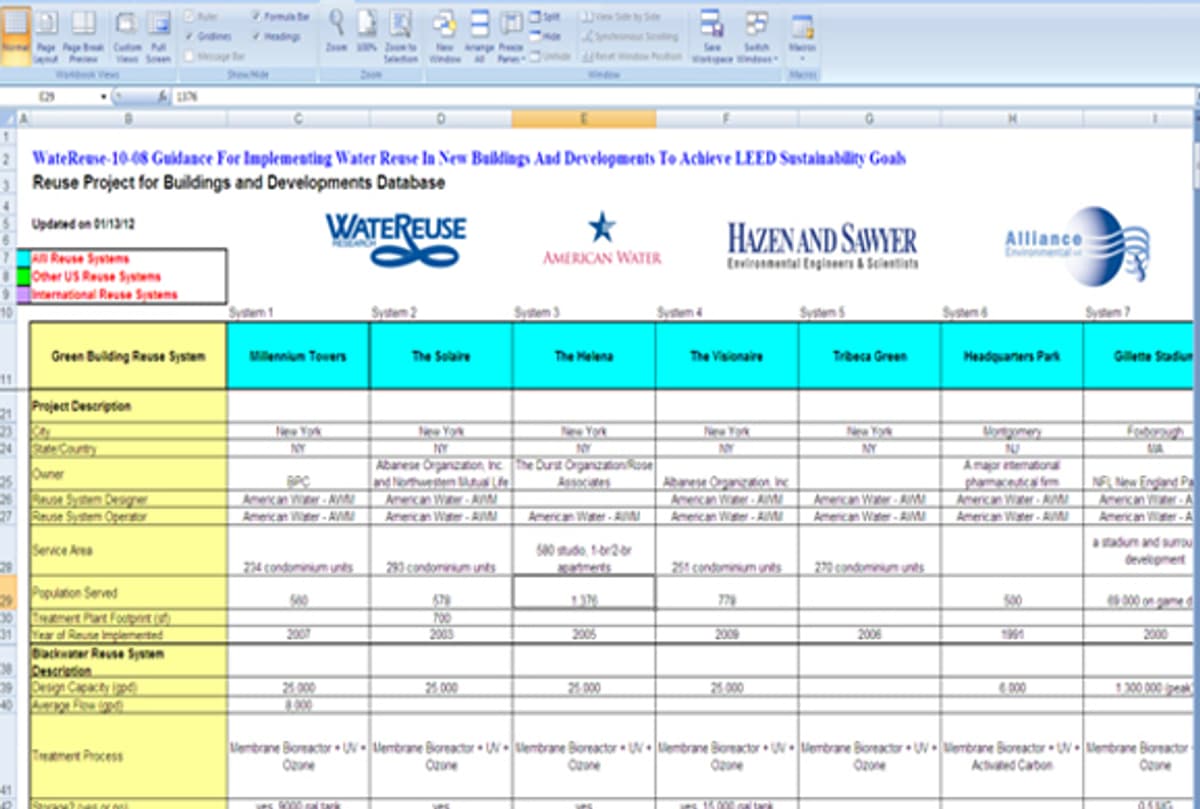Click Save Workspace

click(712, 36)
